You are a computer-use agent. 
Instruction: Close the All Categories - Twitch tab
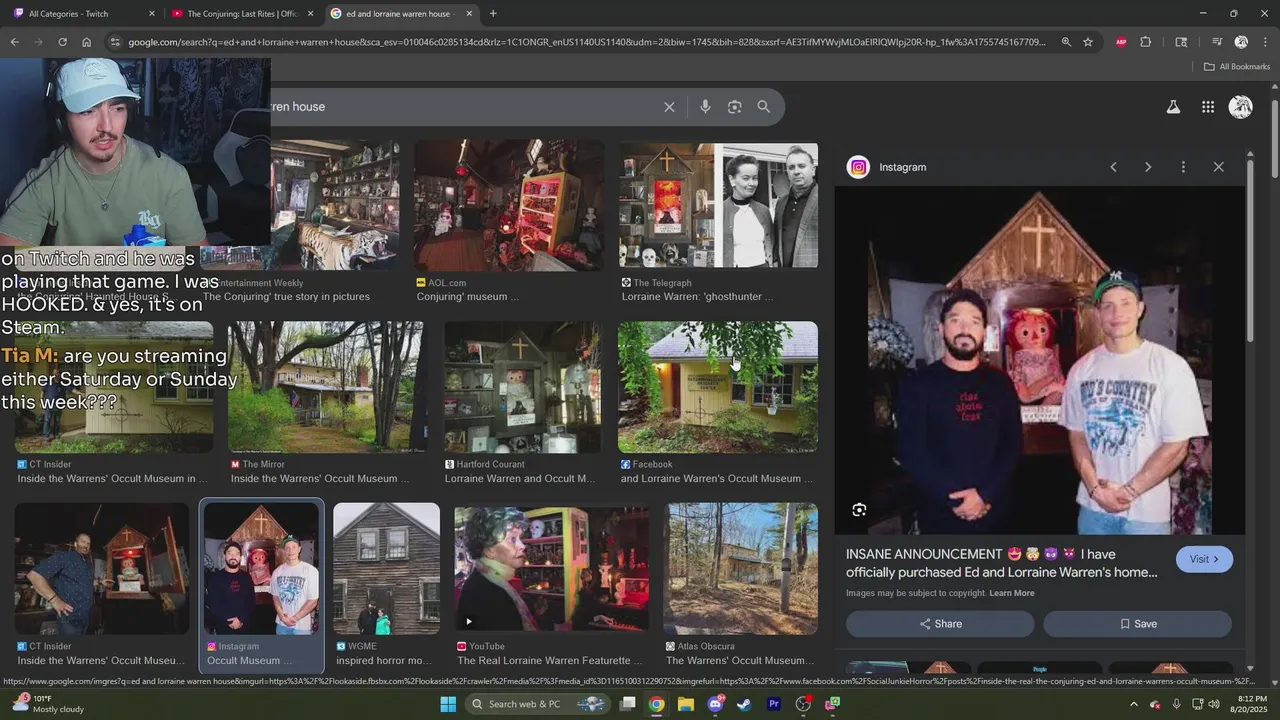point(152,14)
